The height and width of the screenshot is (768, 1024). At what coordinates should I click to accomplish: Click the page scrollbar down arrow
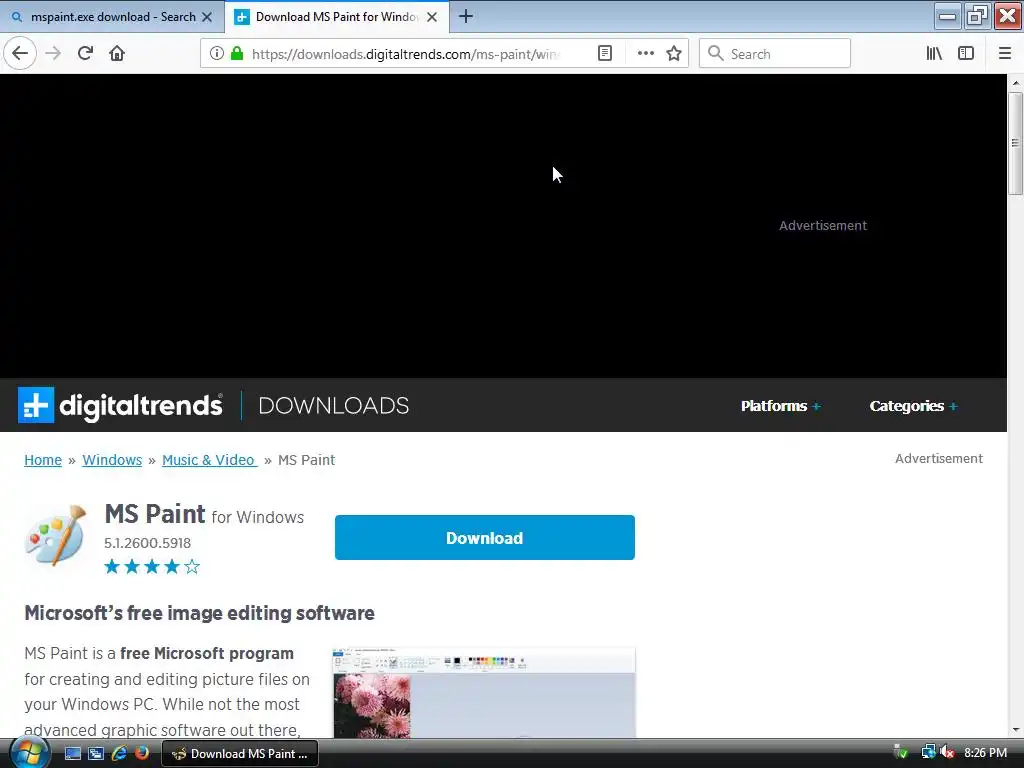pos(1016,730)
